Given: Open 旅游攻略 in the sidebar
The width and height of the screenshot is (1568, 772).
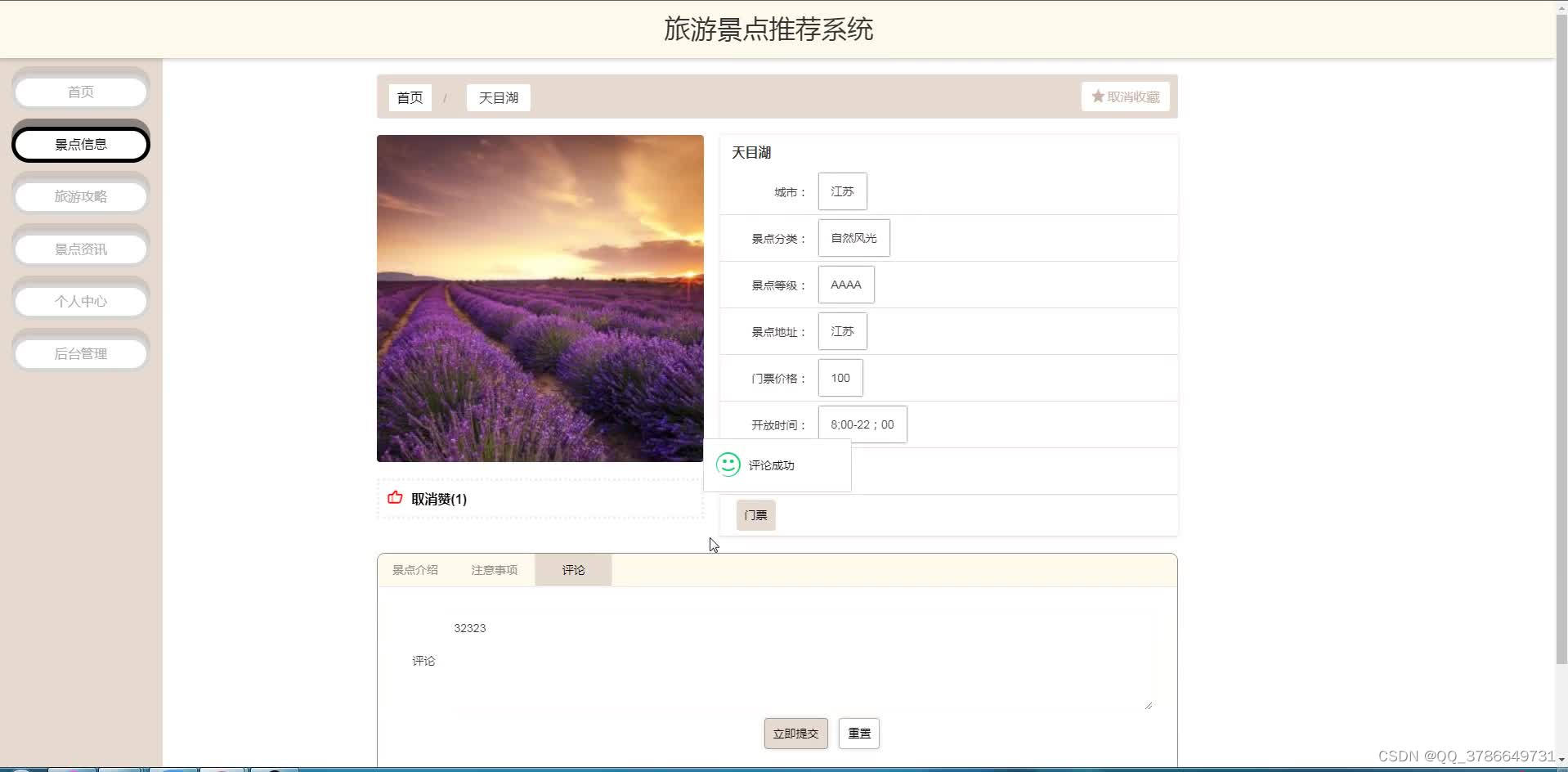Looking at the screenshot, I should point(81,196).
